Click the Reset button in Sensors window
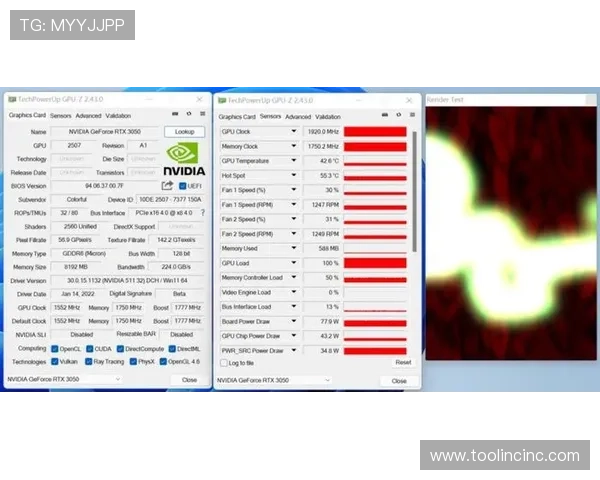600x480 pixels. click(x=403, y=362)
